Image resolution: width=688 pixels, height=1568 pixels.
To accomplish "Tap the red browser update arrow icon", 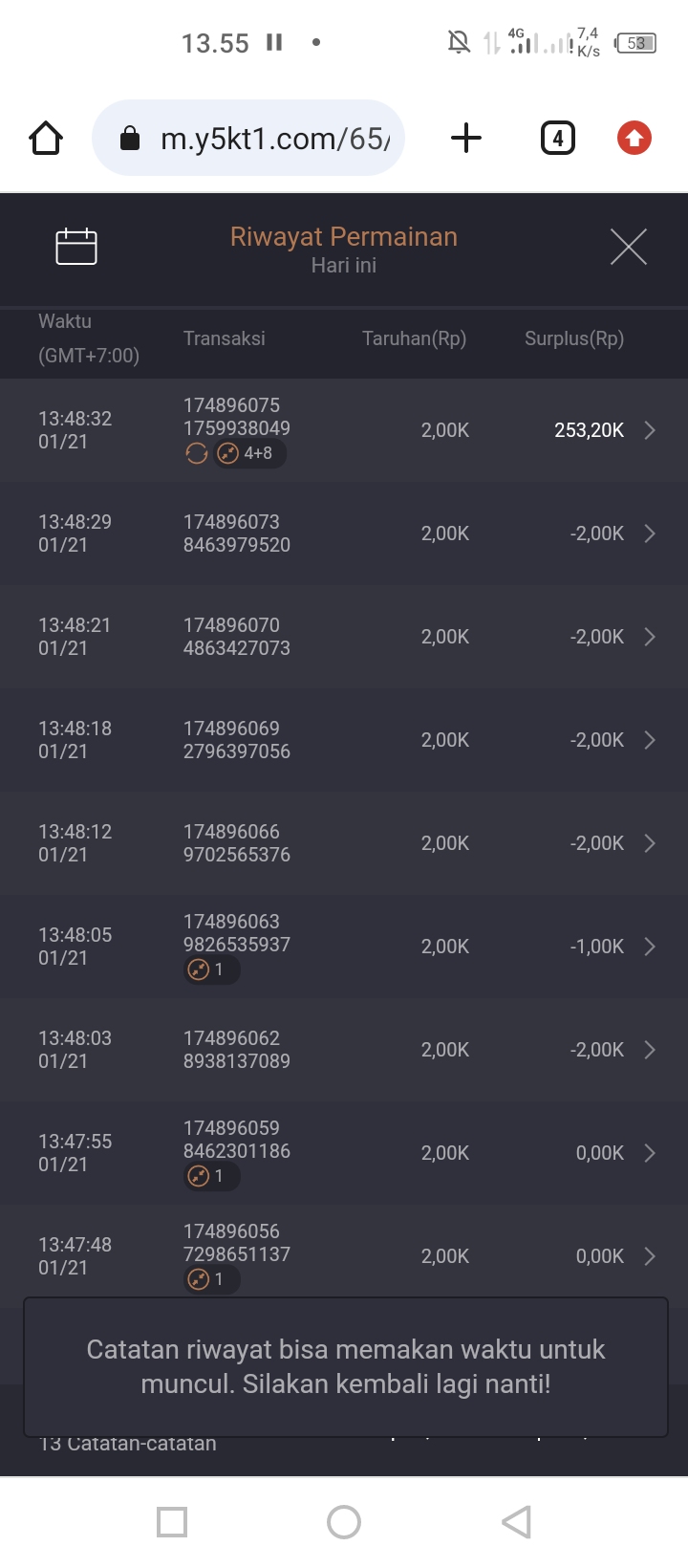I will coord(634,139).
